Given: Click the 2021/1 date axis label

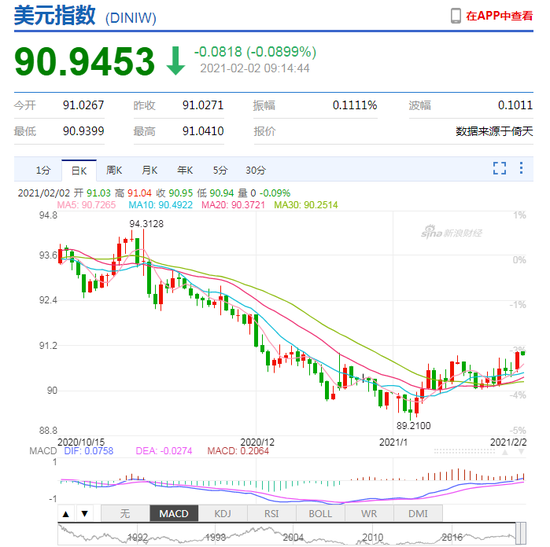Looking at the screenshot, I should pos(393,442).
